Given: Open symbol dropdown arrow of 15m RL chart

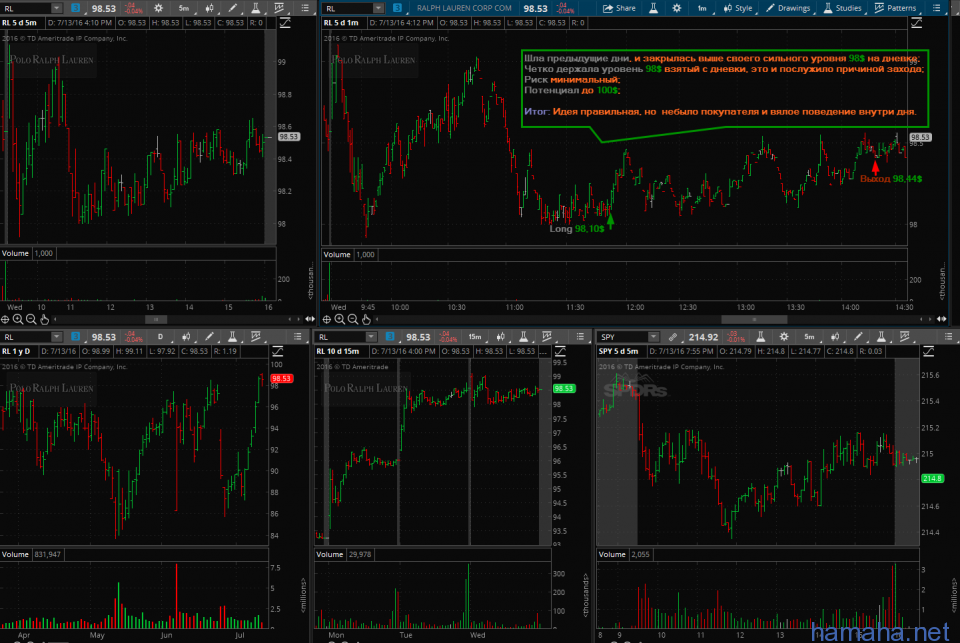Looking at the screenshot, I should (x=371, y=337).
